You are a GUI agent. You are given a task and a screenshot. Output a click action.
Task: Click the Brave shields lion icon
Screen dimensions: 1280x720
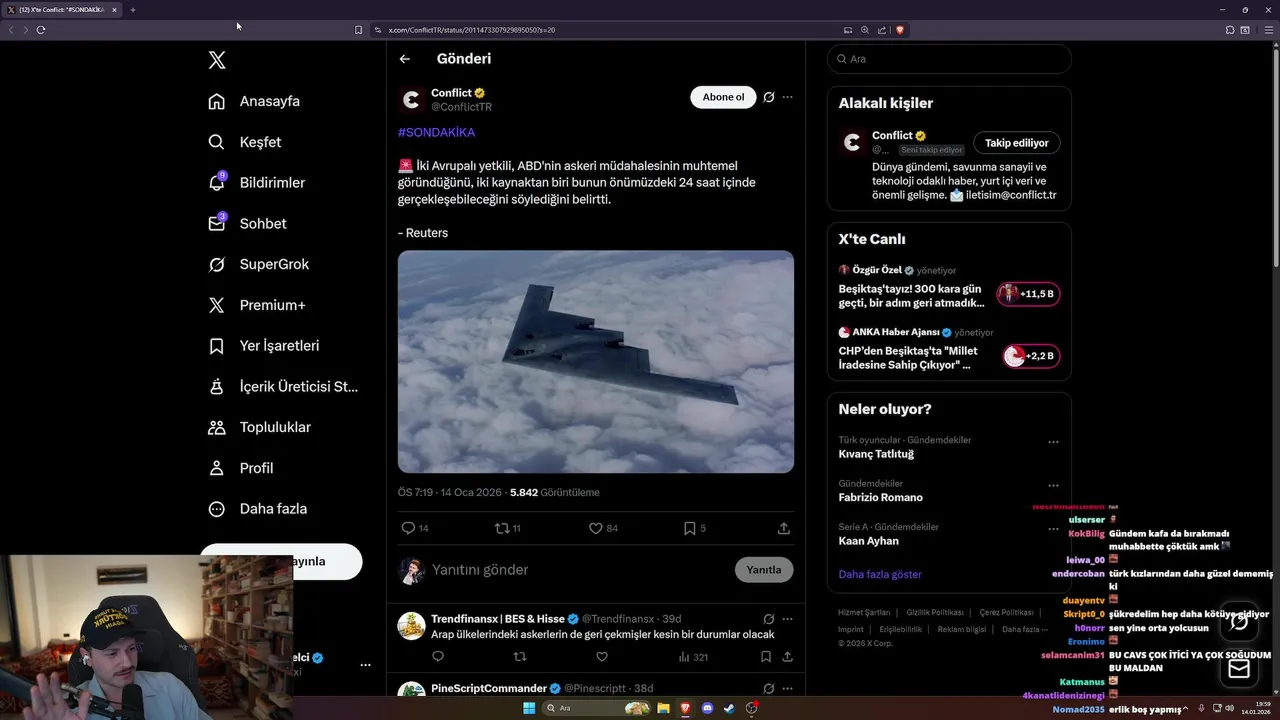tap(900, 30)
